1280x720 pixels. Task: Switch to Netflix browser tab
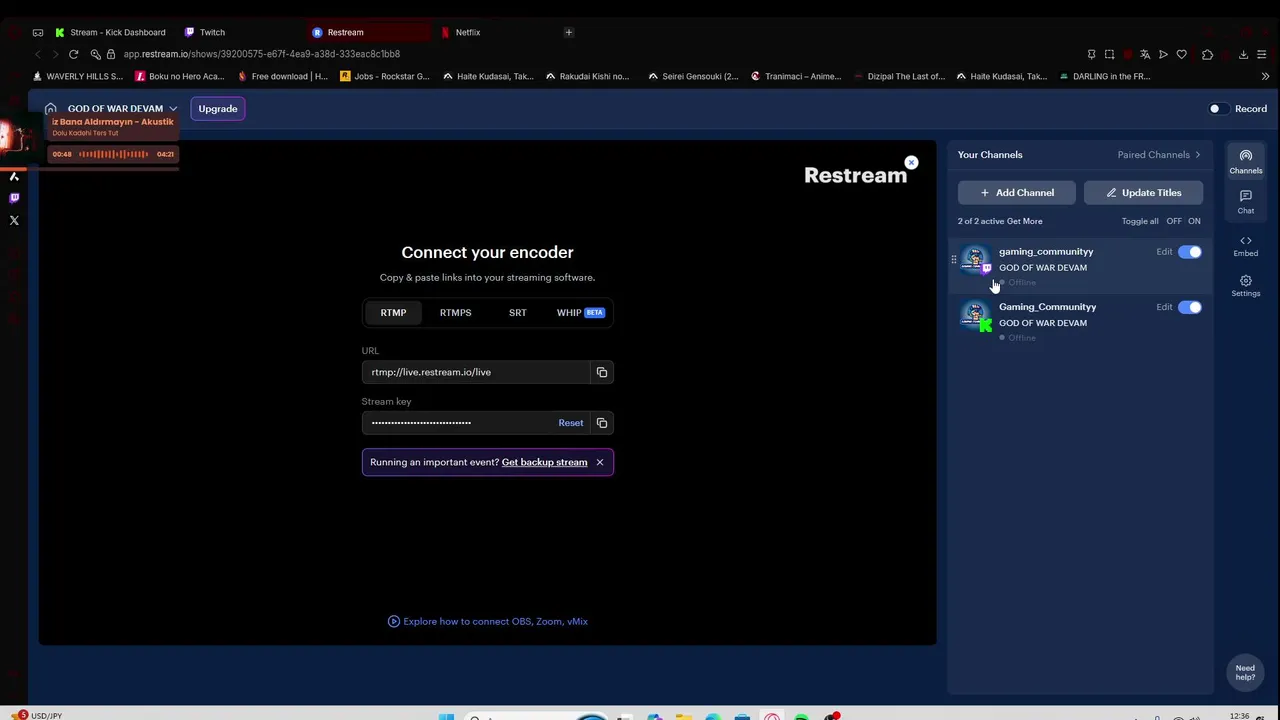pyautogui.click(x=468, y=32)
